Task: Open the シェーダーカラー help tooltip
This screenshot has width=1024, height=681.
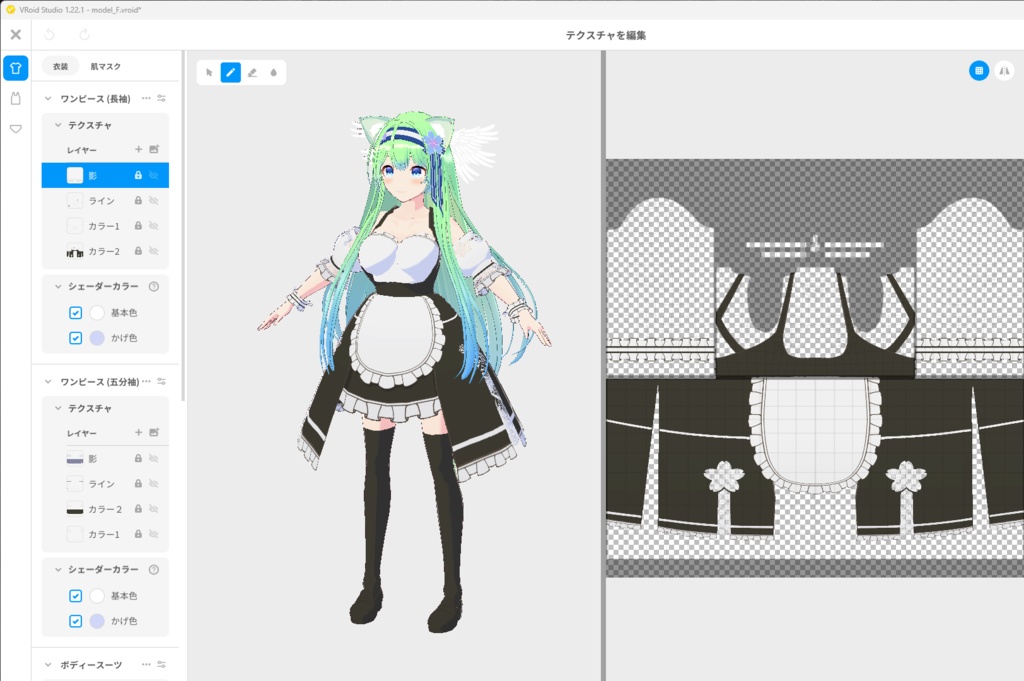Action: click(154, 286)
